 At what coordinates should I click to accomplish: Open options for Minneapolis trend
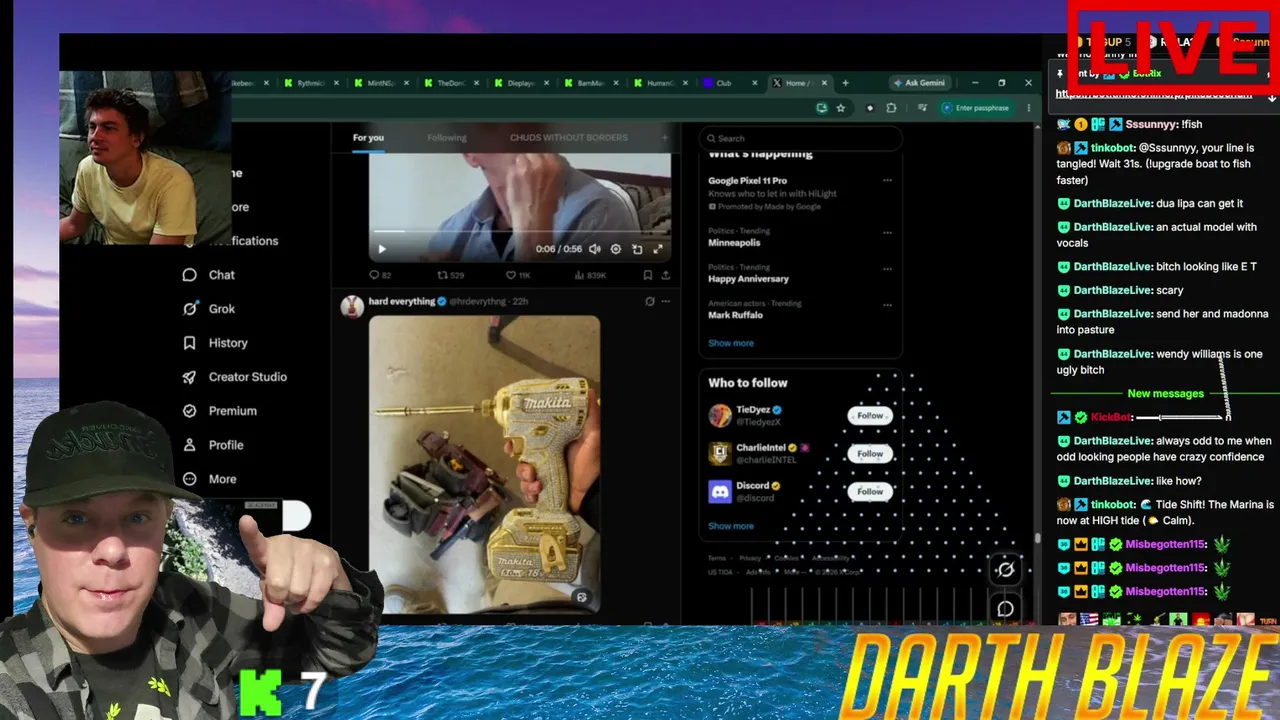pos(887,232)
